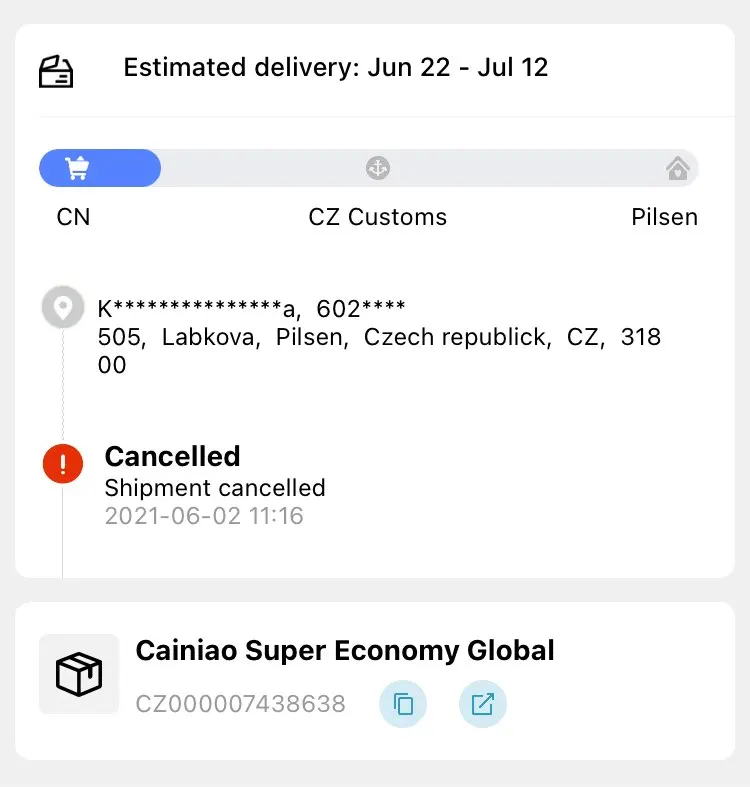Click the red cancelled alert icon
The width and height of the screenshot is (750, 787).
pyautogui.click(x=63, y=463)
